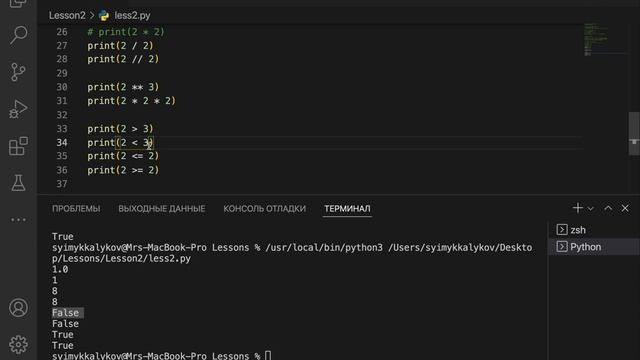Click line number 27 in gutter
The height and width of the screenshot is (360, 640).
62,46
